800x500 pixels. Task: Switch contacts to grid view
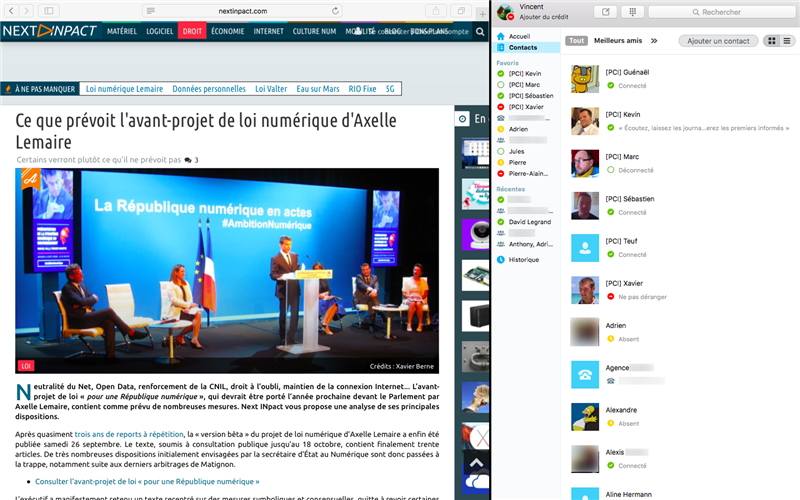tap(771, 41)
